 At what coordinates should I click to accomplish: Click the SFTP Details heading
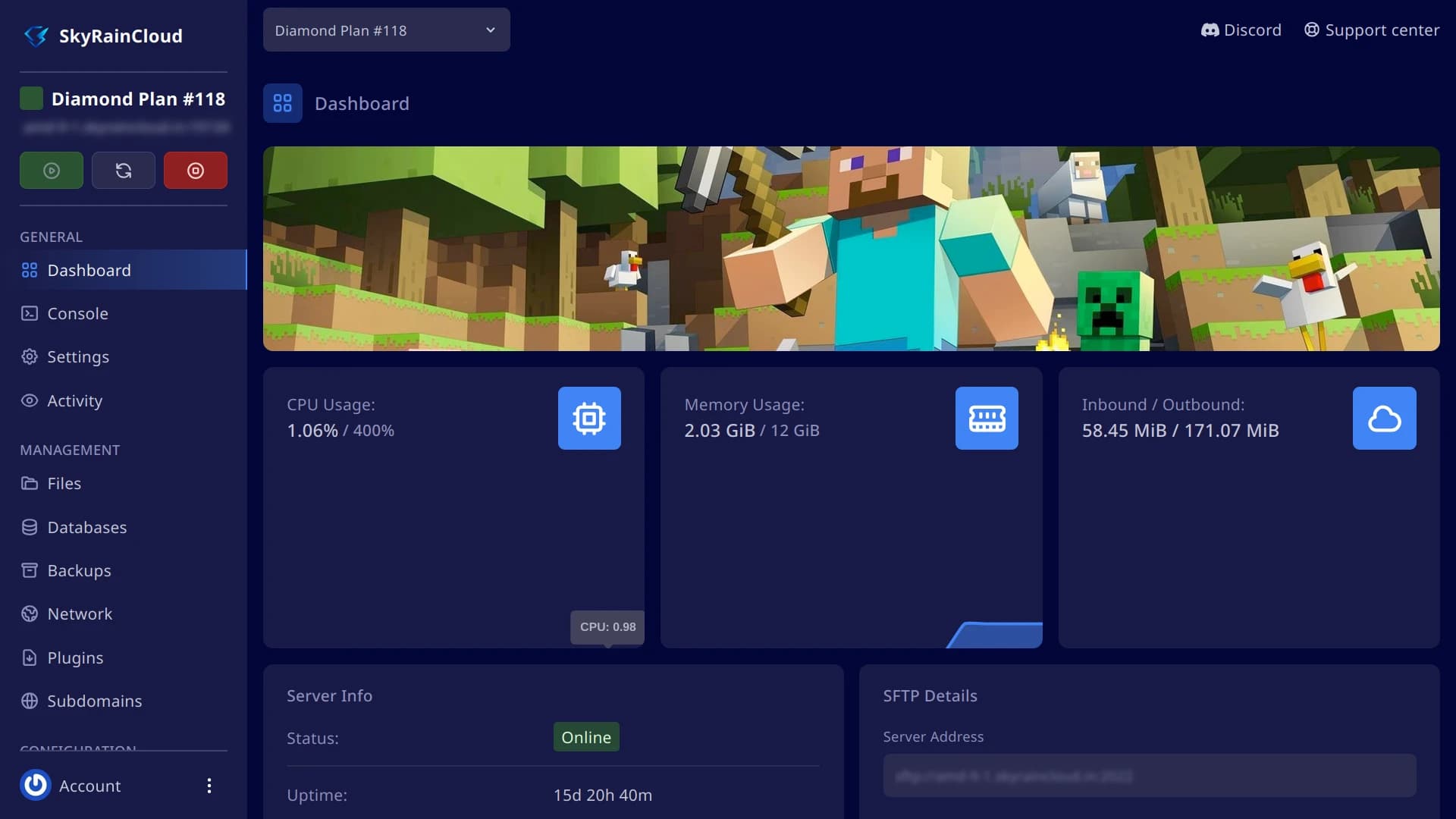[x=930, y=696]
